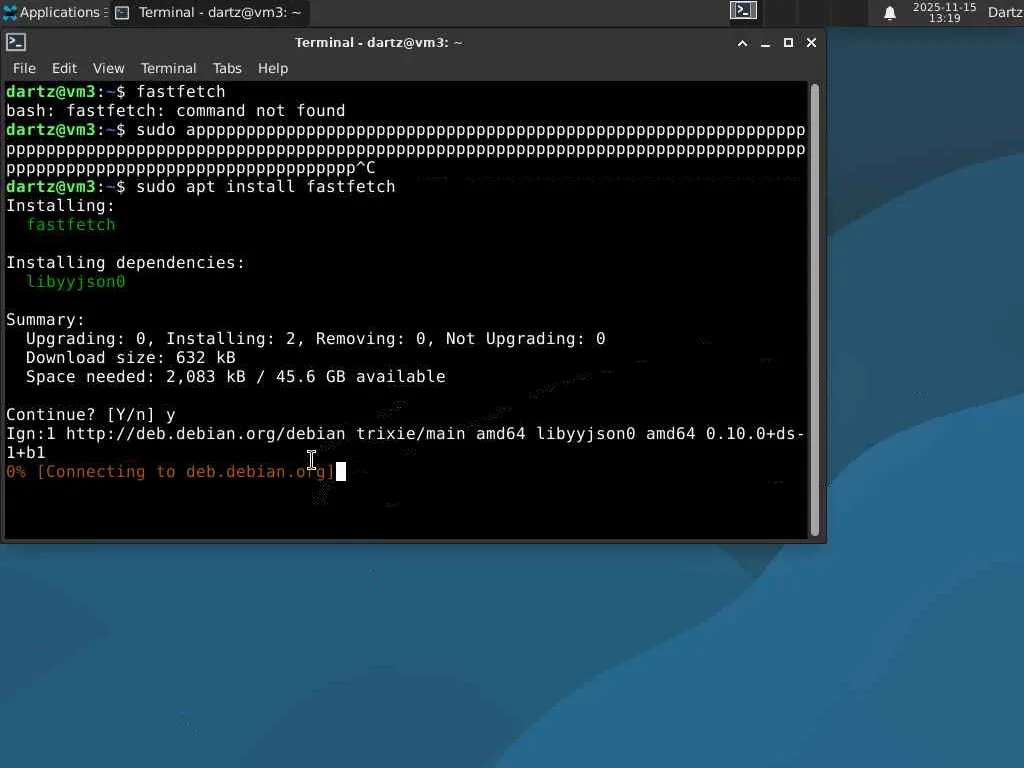1024x768 pixels.
Task: Open the Tabs menu
Action: [227, 68]
